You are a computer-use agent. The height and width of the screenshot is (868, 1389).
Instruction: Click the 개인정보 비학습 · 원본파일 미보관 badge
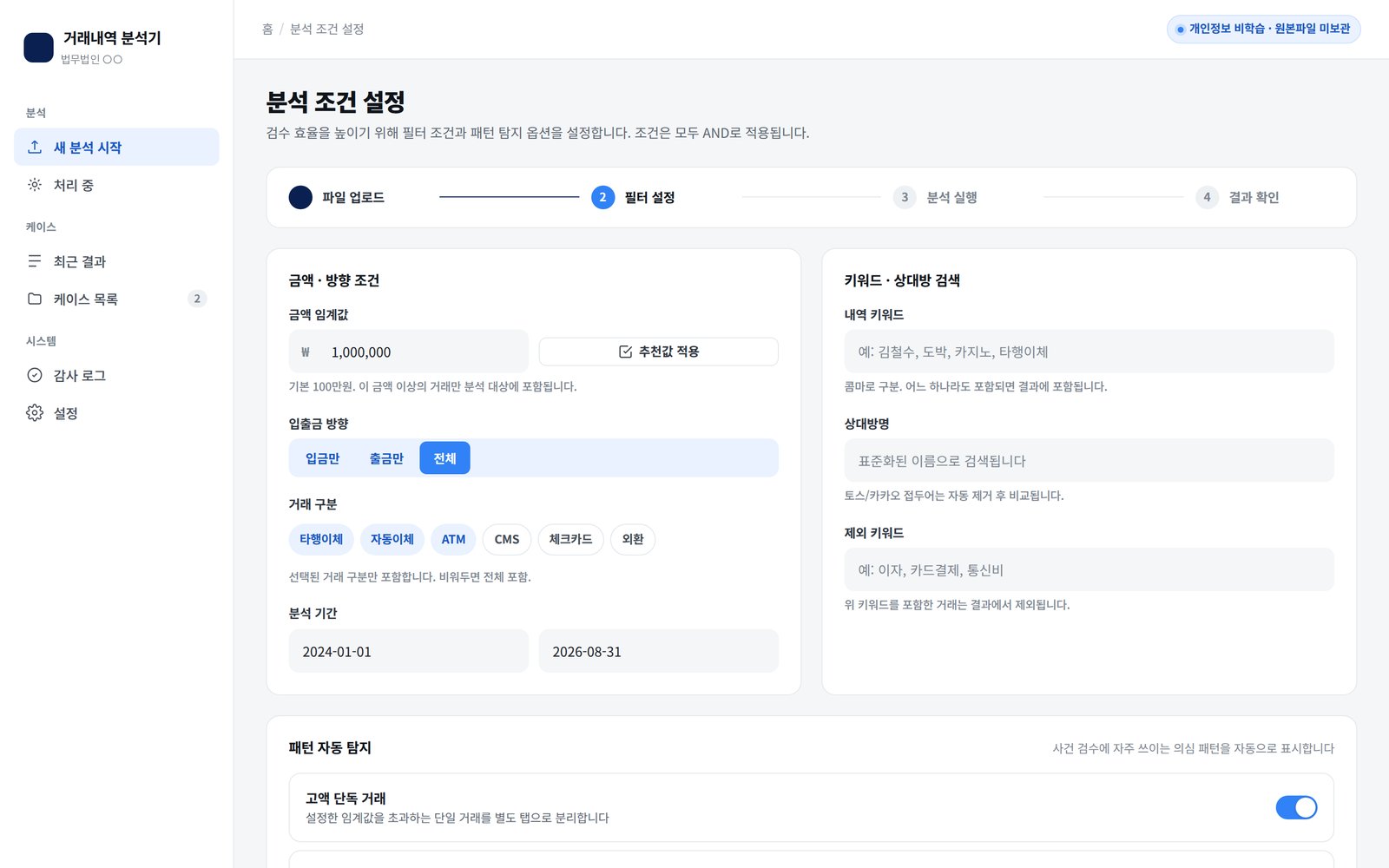click(1263, 29)
